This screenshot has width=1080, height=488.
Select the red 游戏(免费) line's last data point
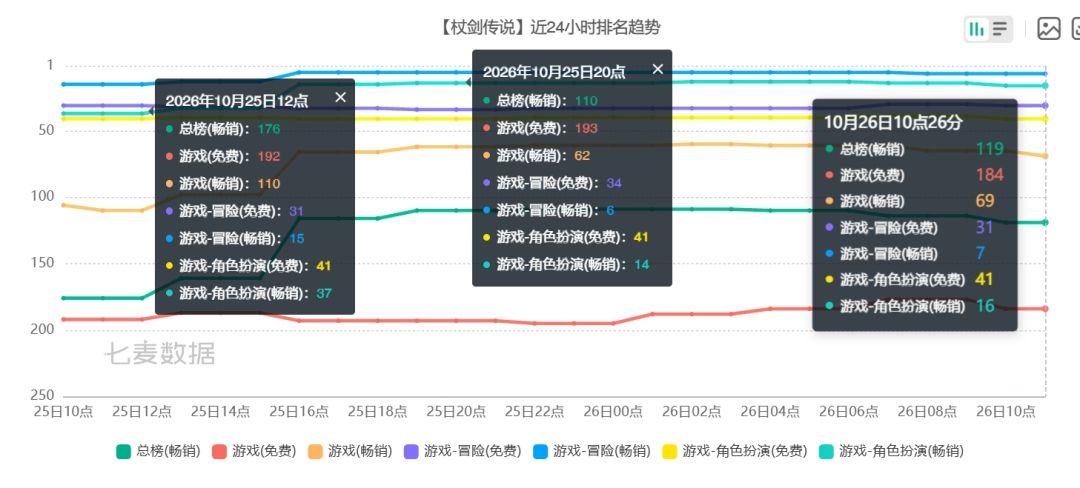tap(1045, 309)
